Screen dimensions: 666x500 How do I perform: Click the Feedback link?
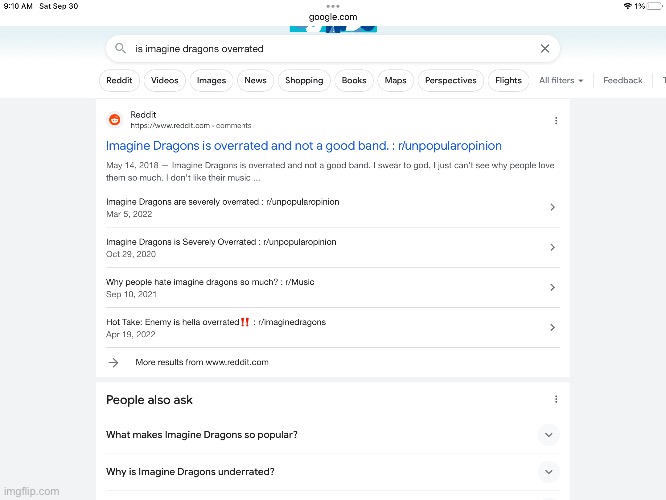623,80
